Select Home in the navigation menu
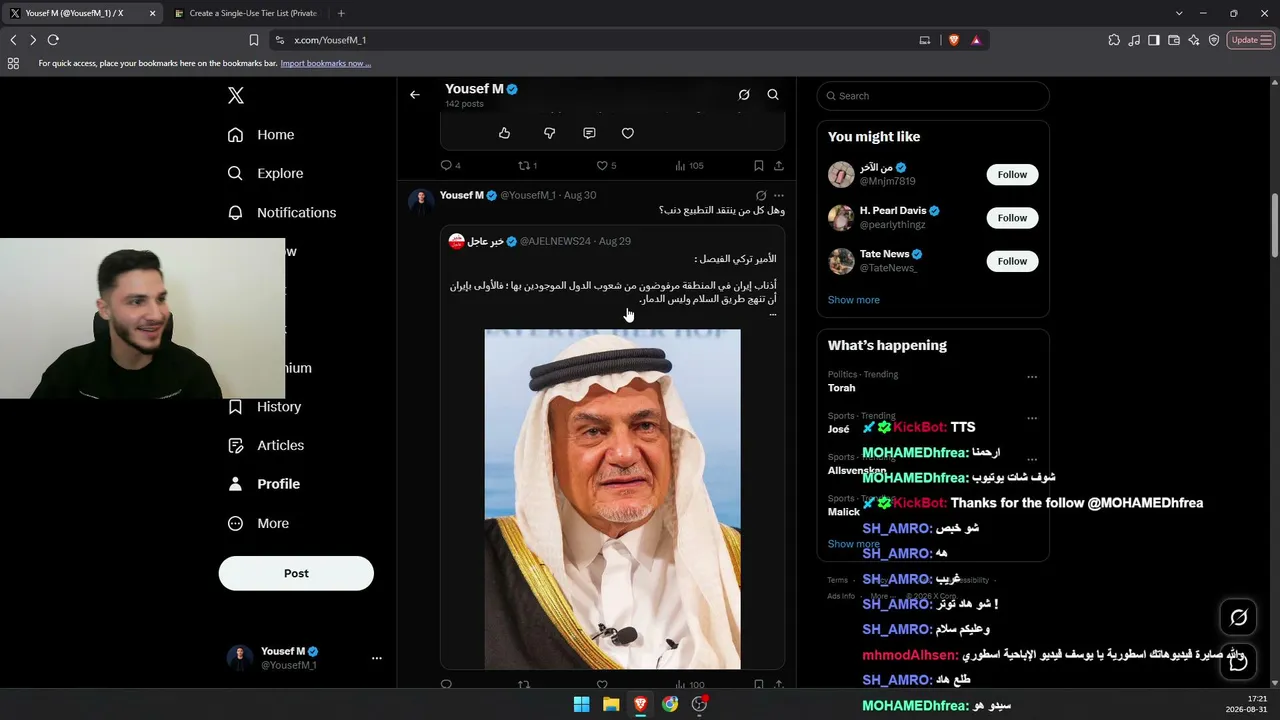 click(275, 135)
